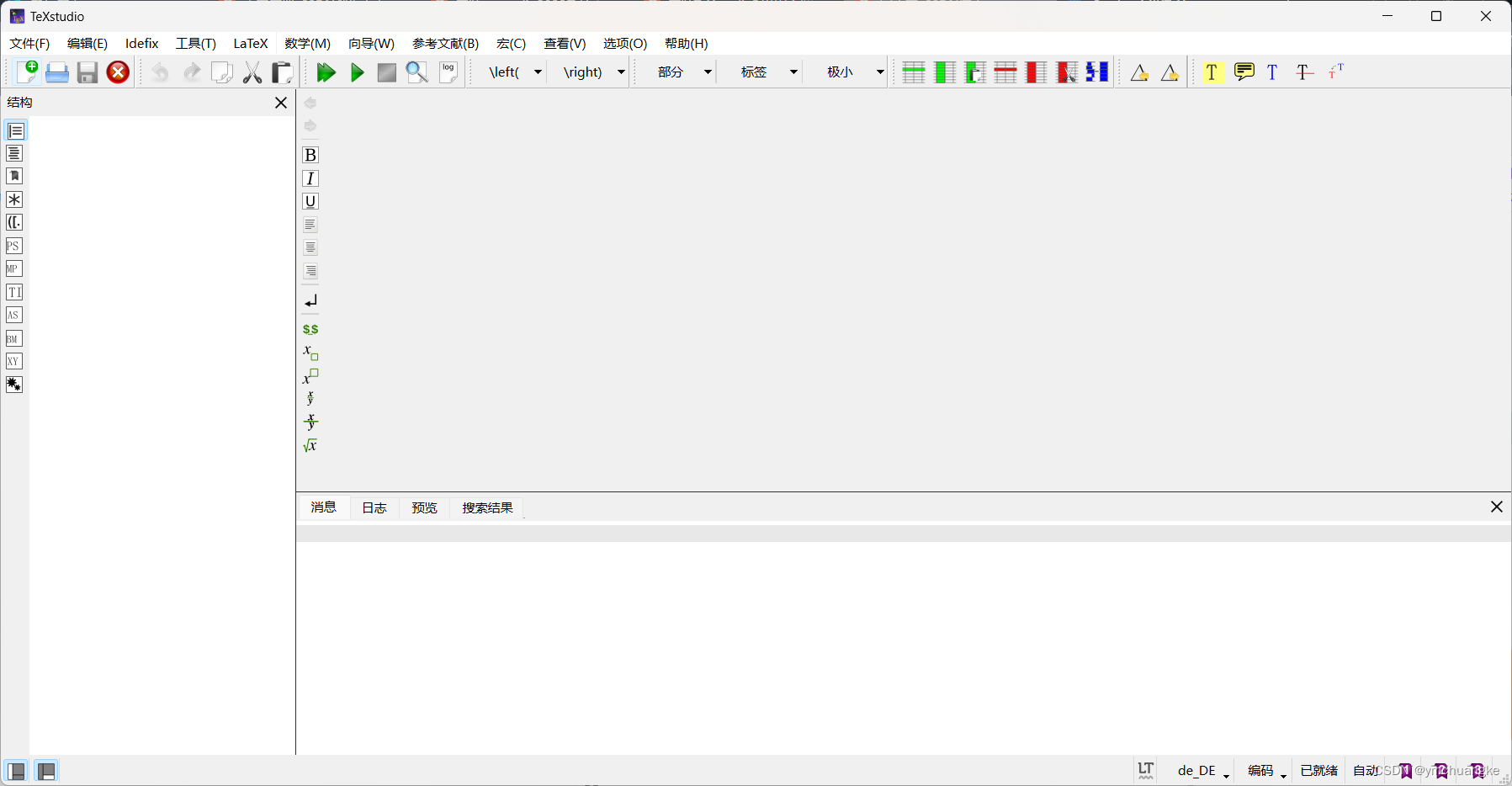This screenshot has width=1512, height=786.
Task: Insert a newline with the return arrow icon
Action: point(310,300)
